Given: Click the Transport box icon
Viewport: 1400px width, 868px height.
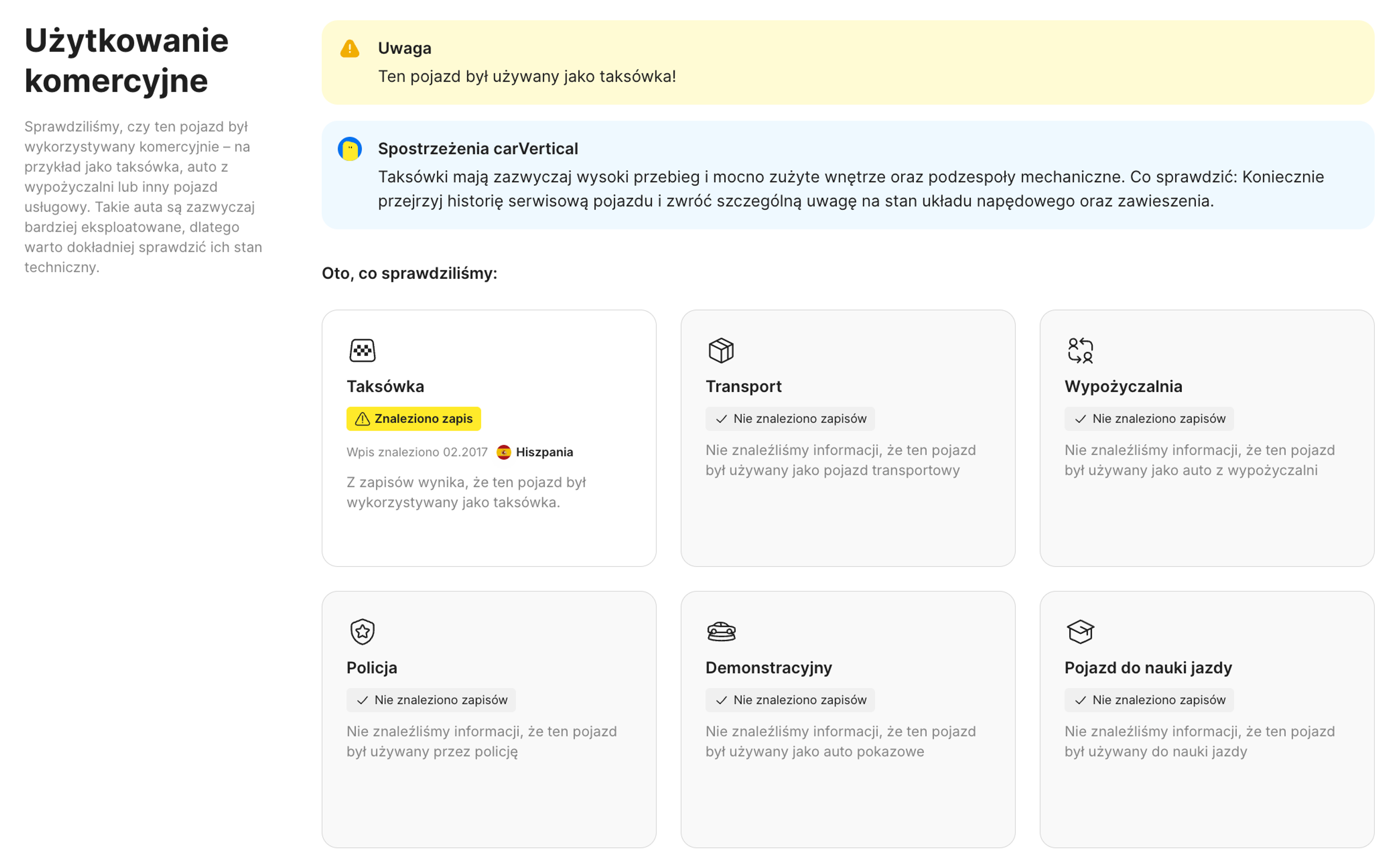Looking at the screenshot, I should point(721,350).
